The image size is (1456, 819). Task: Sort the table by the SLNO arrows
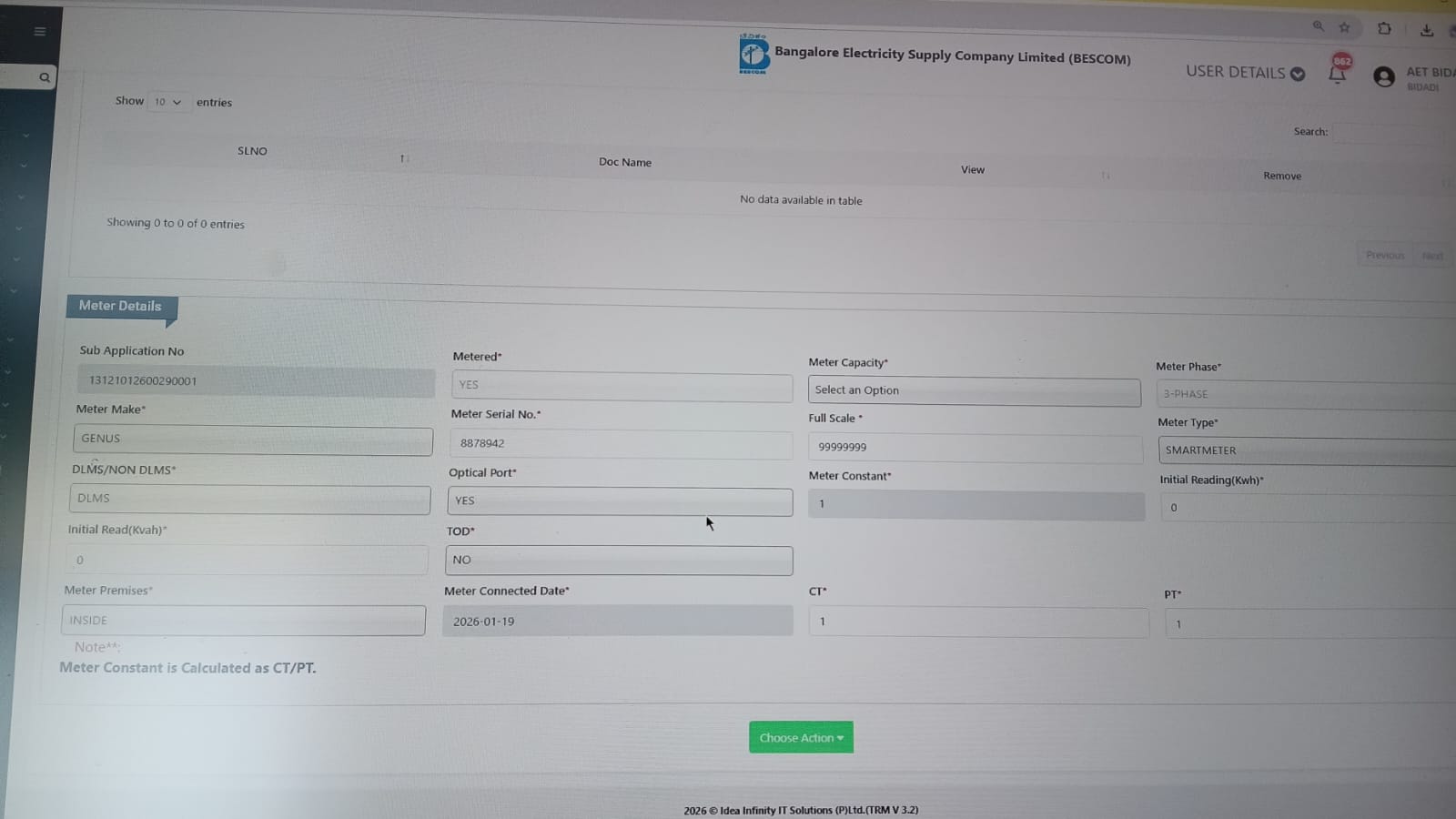pyautogui.click(x=404, y=158)
